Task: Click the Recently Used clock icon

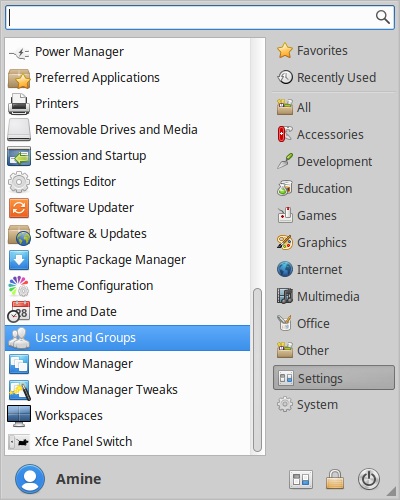Action: coord(285,77)
